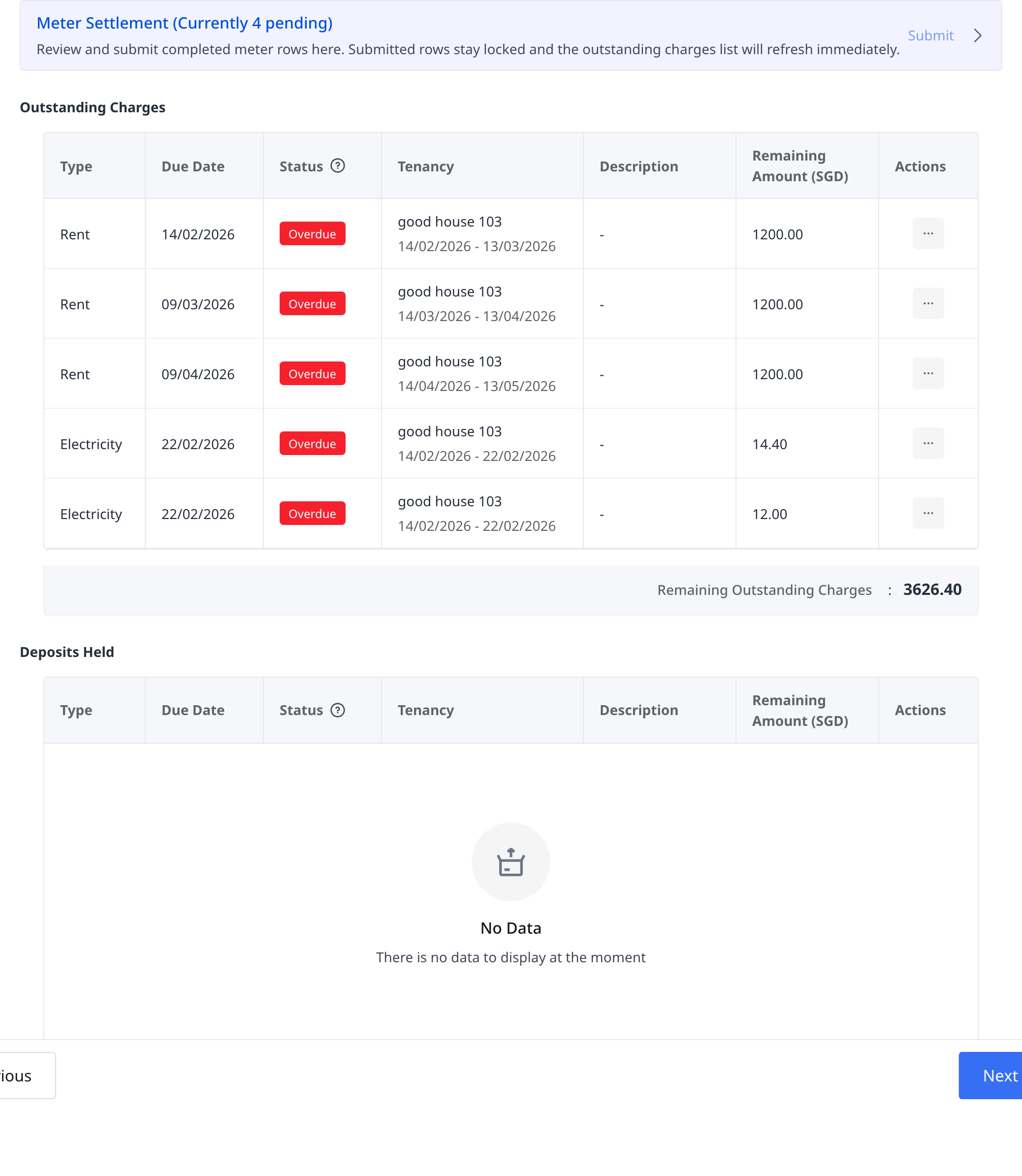Screen dimensions: 1022x1176
Task: Click Overdue badge on Electricity 14.40 row
Action: 312,443
